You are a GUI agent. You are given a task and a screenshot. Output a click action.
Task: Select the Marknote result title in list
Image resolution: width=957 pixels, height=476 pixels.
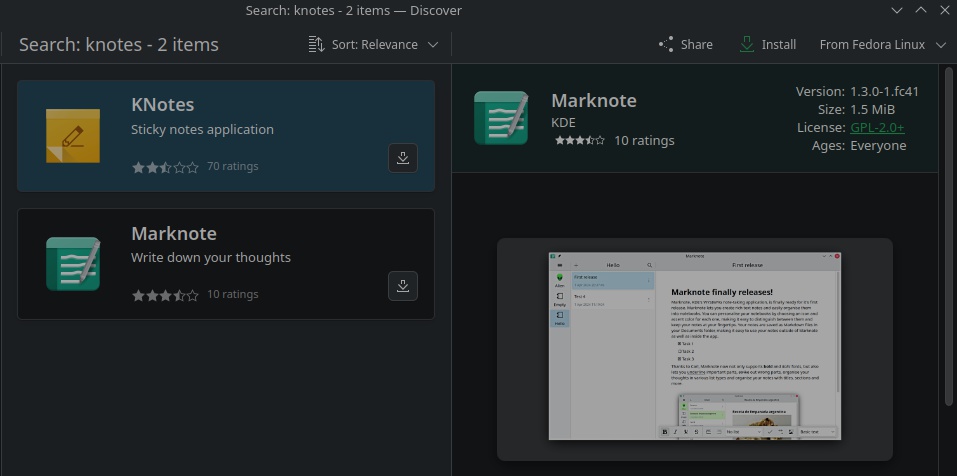[174, 233]
